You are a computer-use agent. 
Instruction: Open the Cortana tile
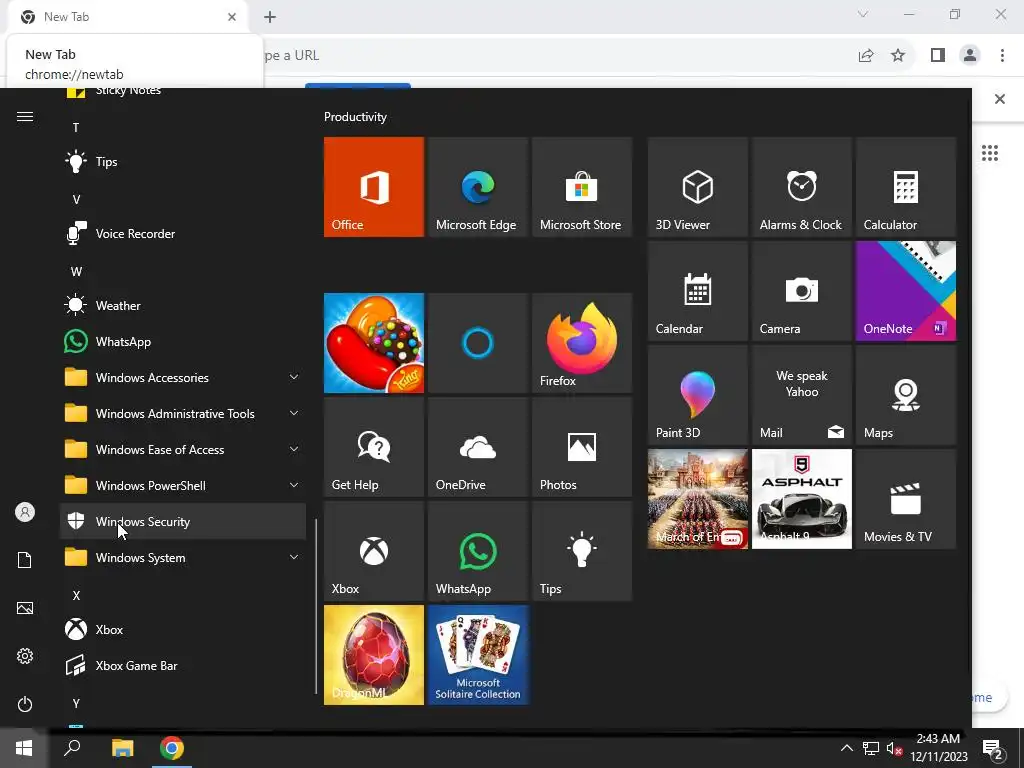[x=477, y=343]
